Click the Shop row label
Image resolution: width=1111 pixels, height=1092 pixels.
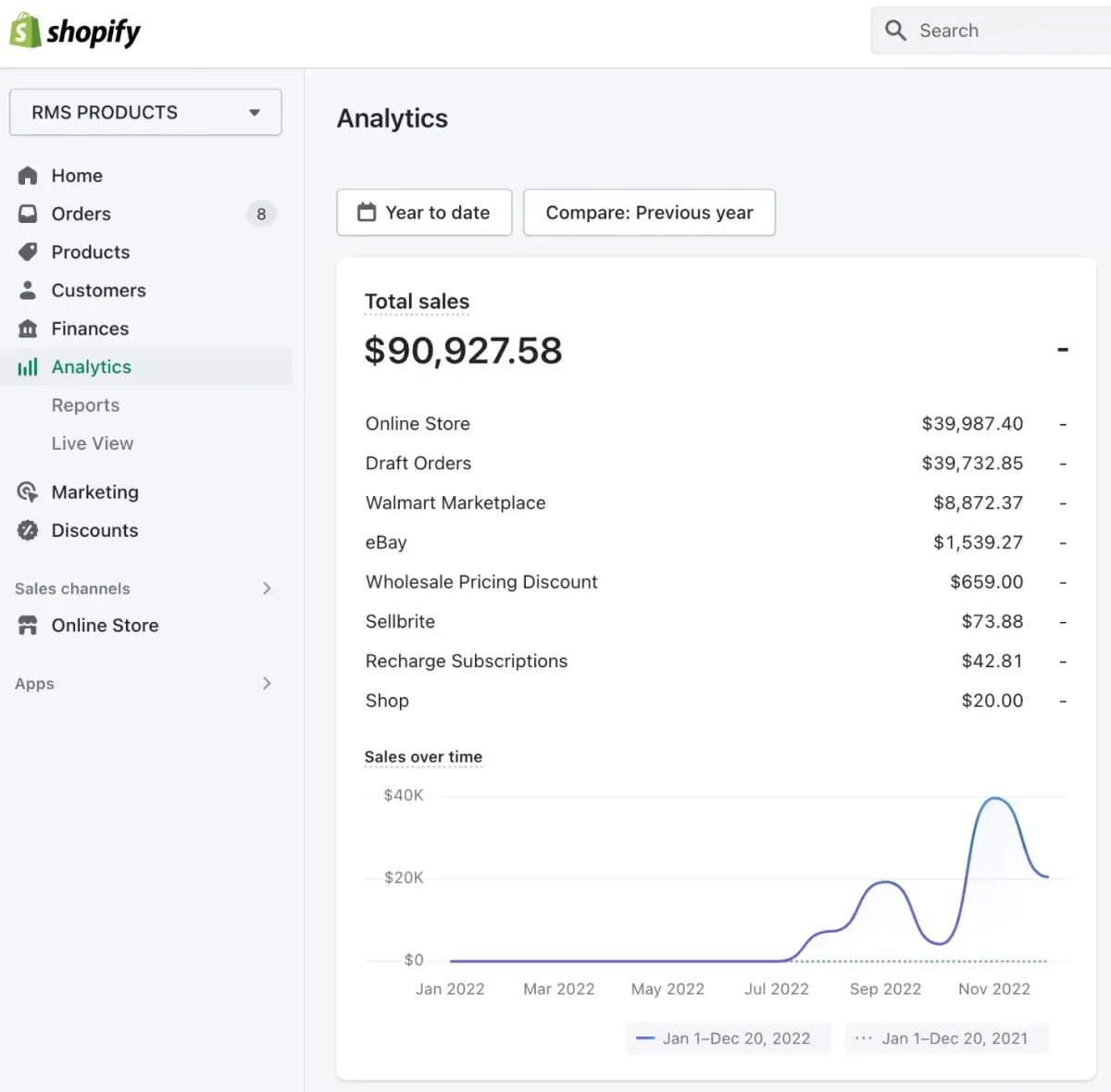pyautogui.click(x=387, y=701)
